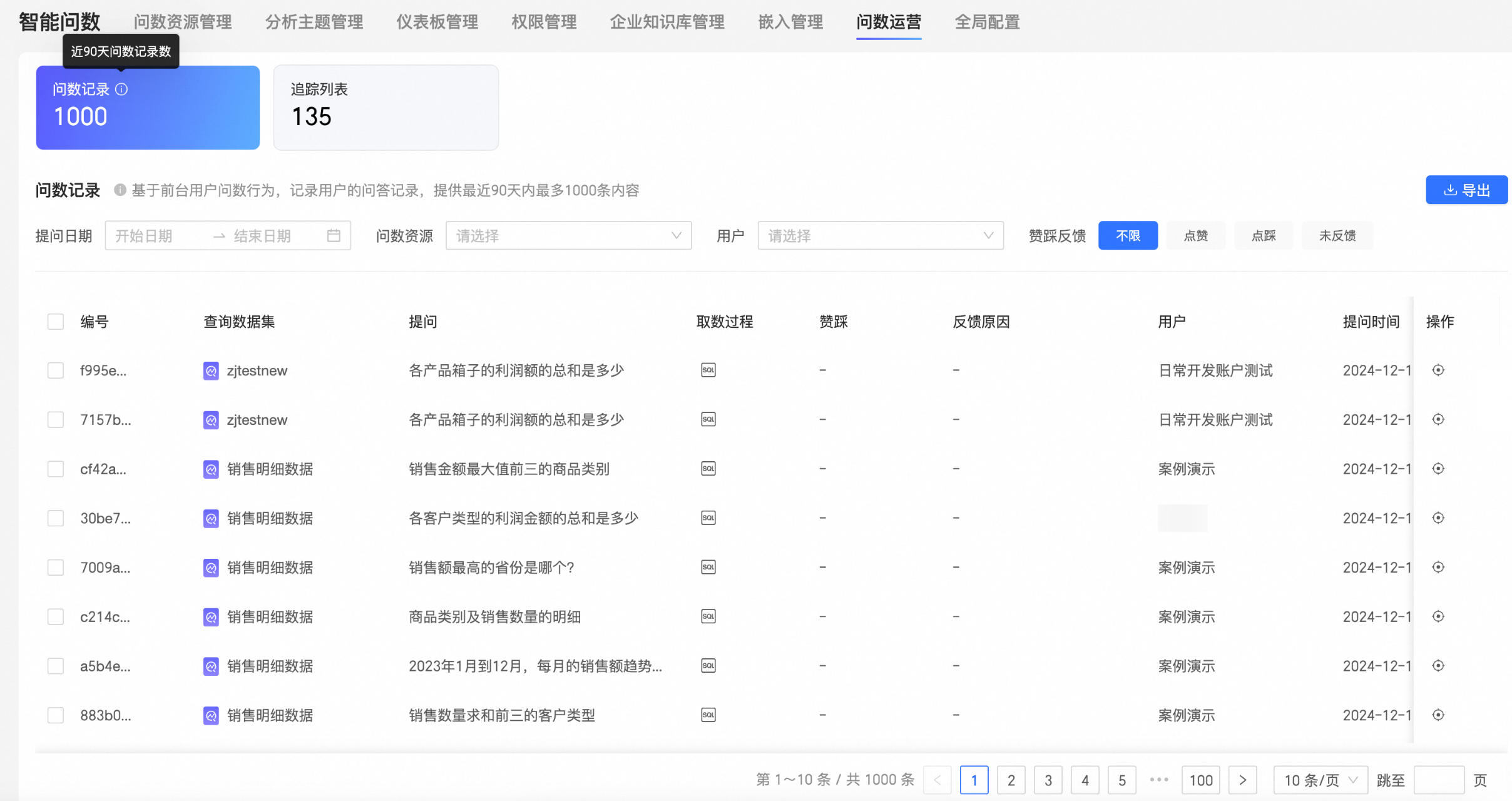Open the 权限管理 tab
1512x801 pixels.
click(544, 23)
